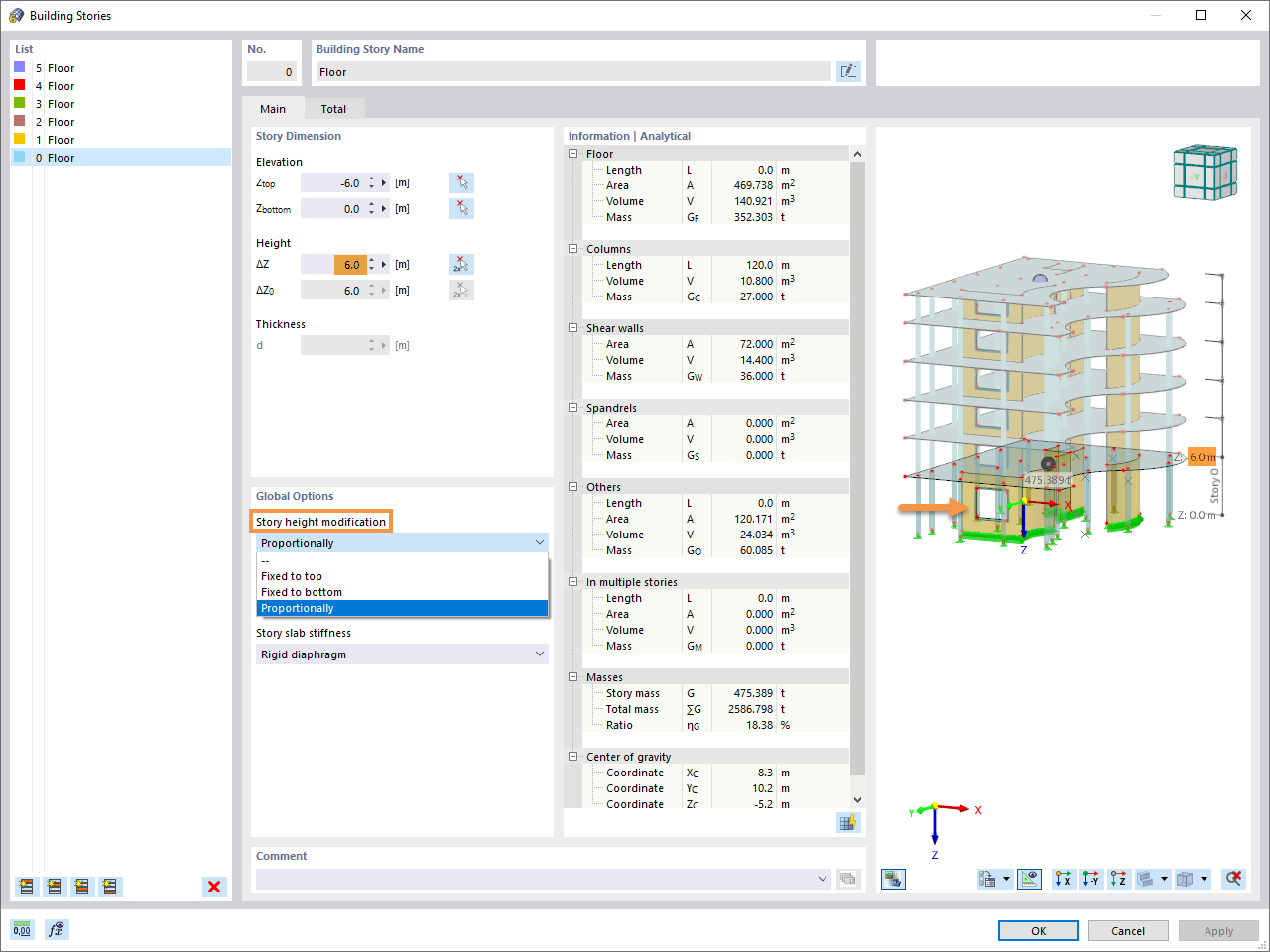The image size is (1270, 952).
Task: Click Information panel scroll-down arrow
Action: (x=858, y=800)
